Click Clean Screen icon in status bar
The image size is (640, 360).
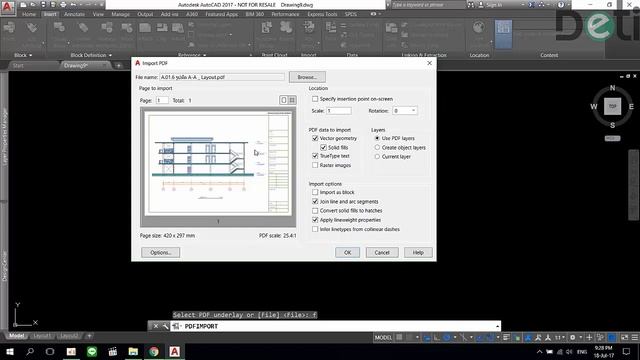[624, 337]
